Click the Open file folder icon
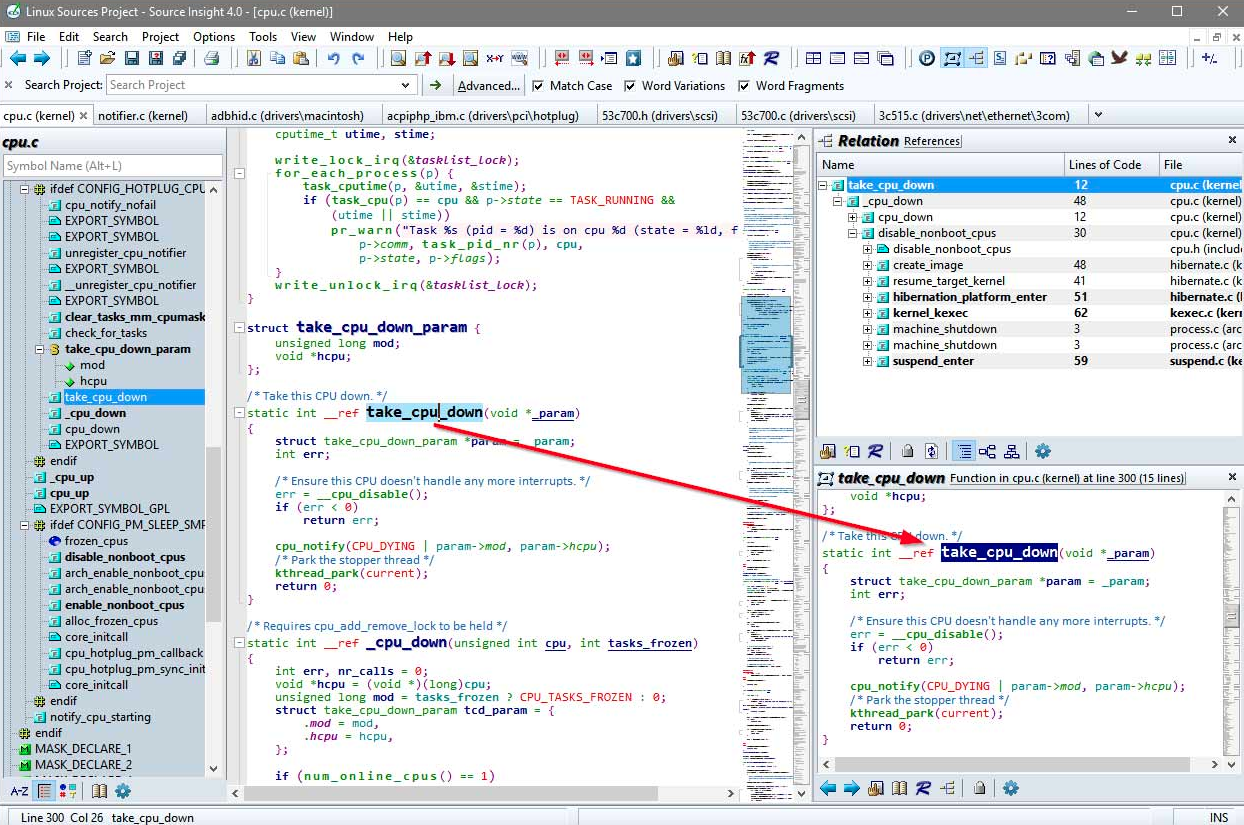 point(108,59)
